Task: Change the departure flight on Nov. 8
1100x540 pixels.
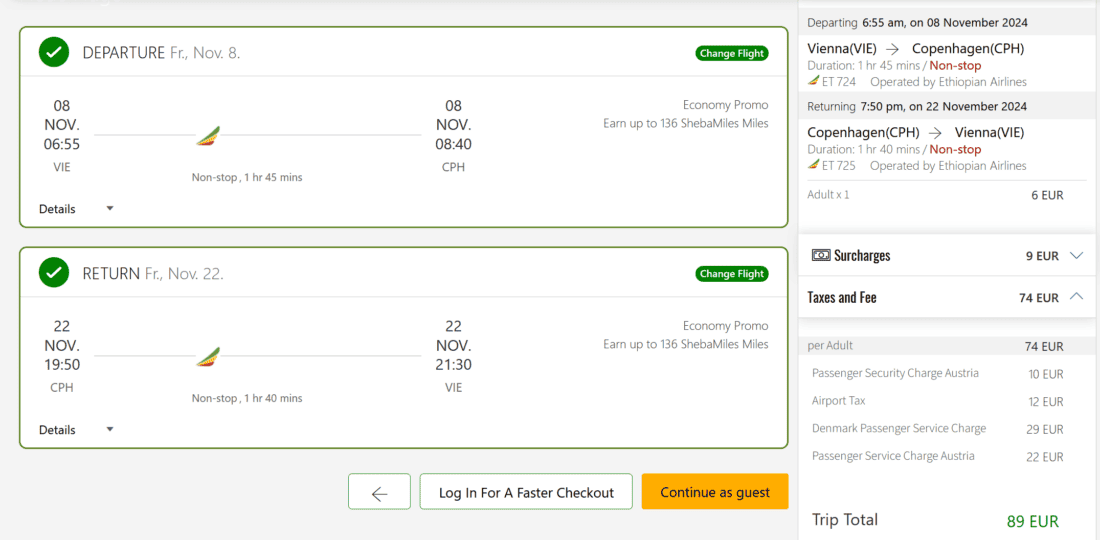Action: (732, 53)
